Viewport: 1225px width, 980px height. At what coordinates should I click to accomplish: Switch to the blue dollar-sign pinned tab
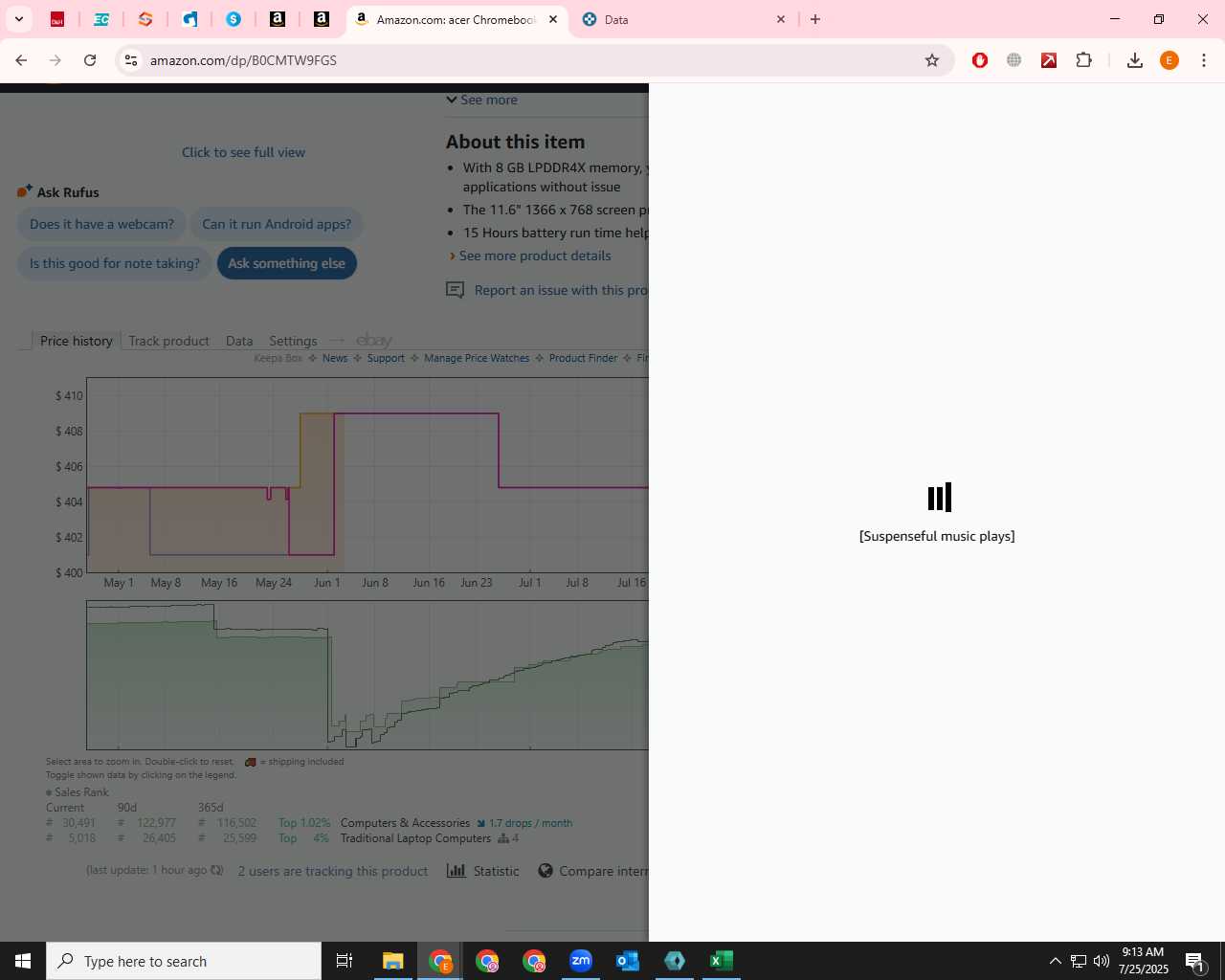click(x=234, y=19)
